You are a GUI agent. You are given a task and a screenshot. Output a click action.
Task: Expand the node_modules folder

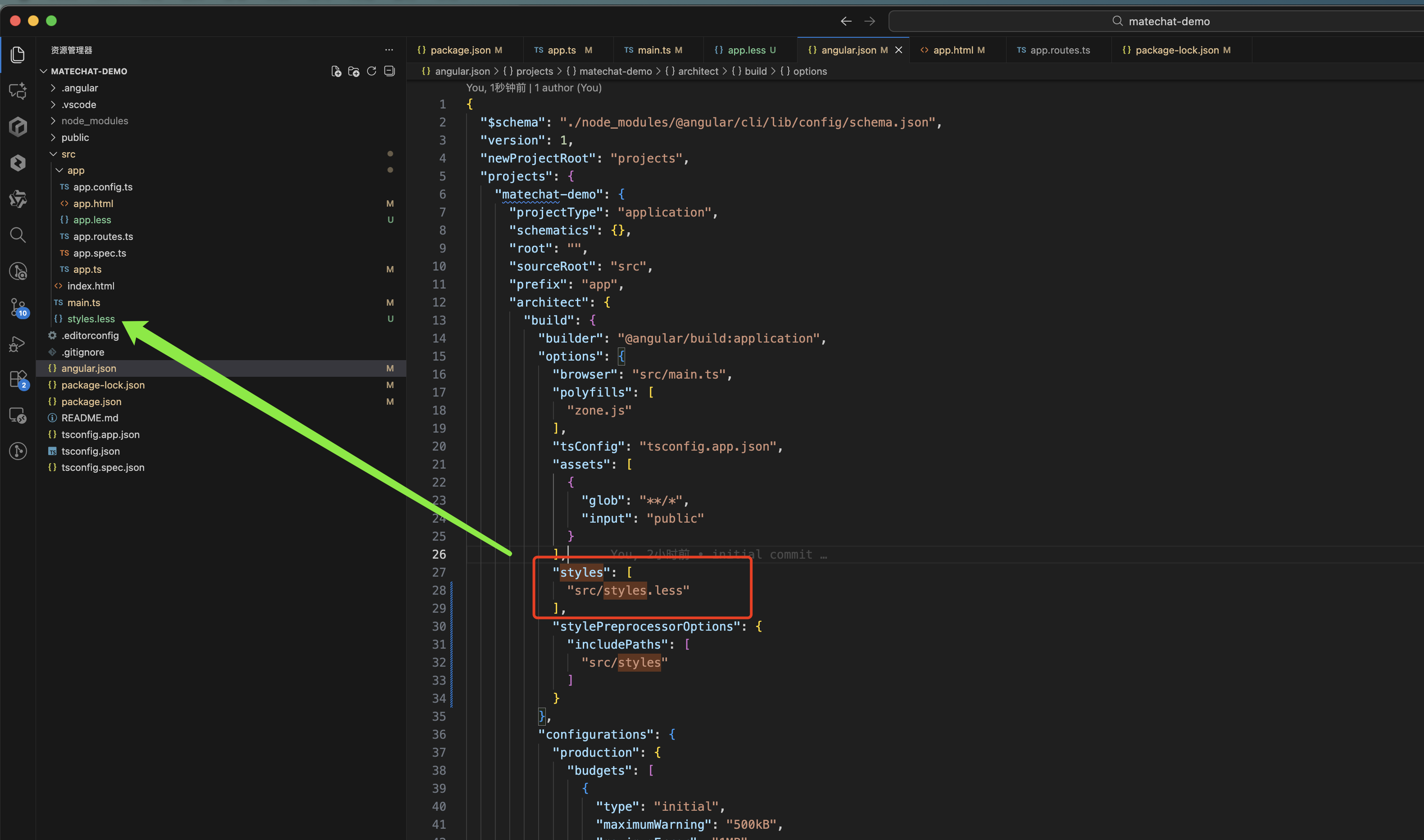[x=94, y=121]
